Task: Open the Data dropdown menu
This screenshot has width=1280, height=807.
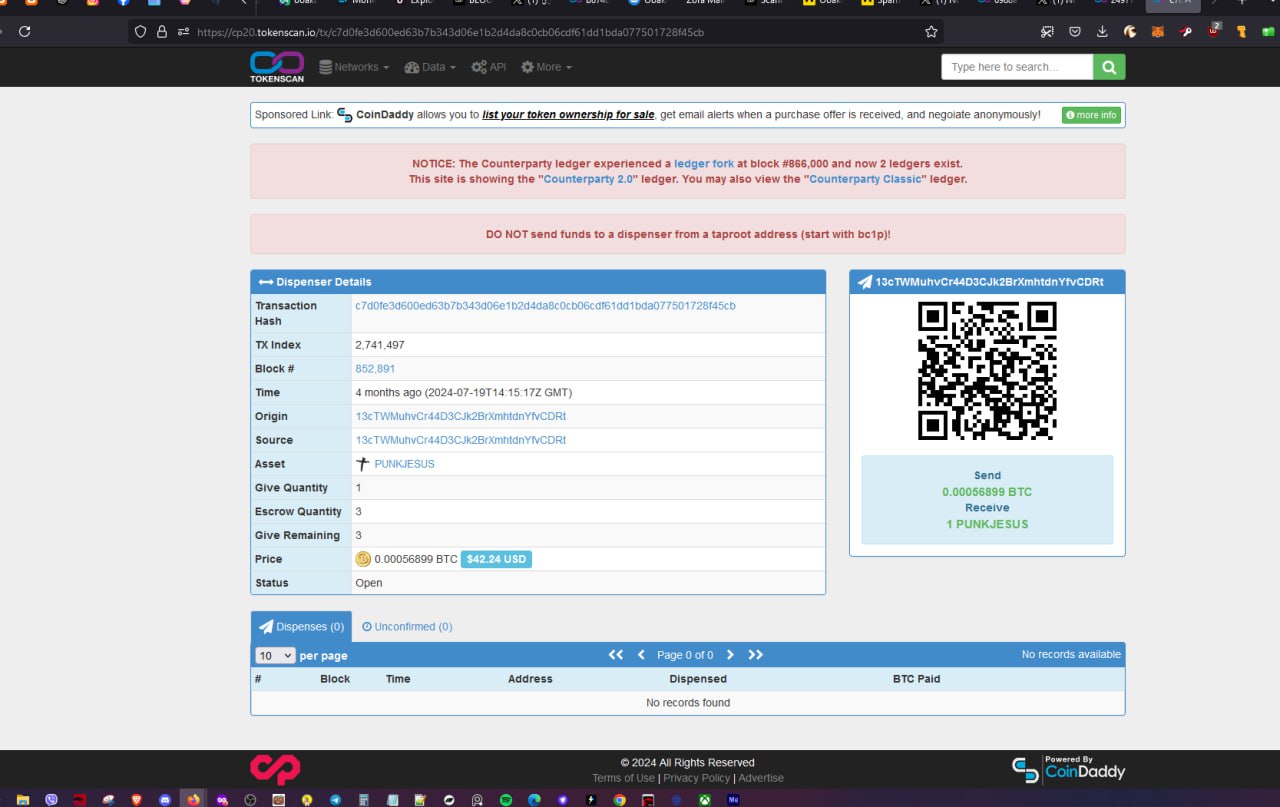Action: pos(430,67)
